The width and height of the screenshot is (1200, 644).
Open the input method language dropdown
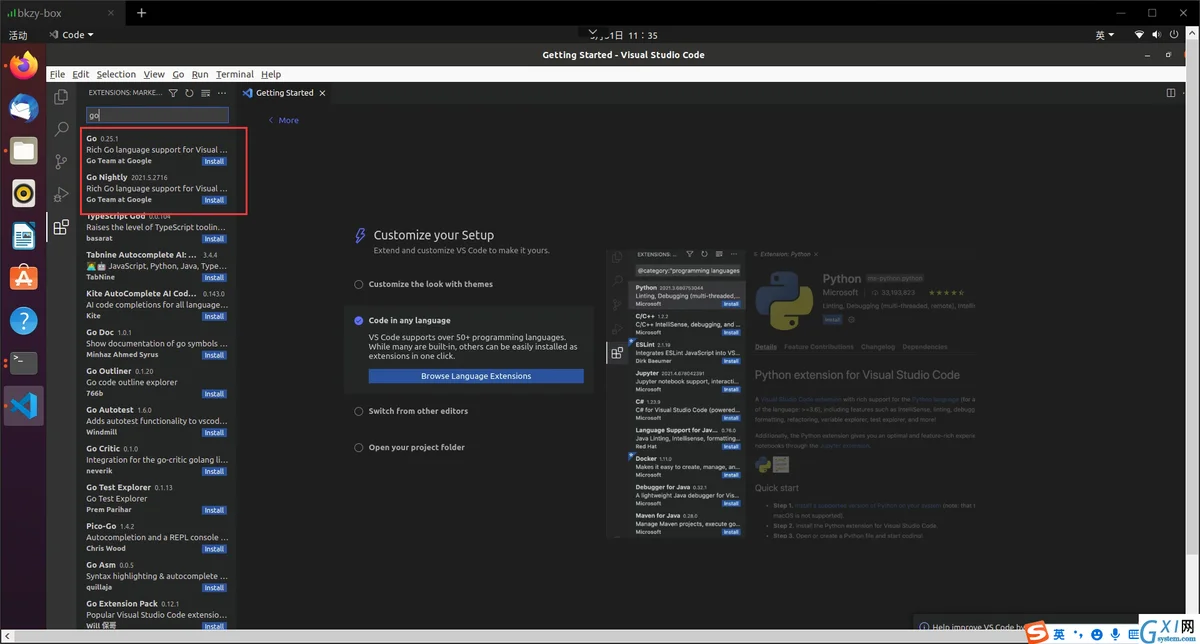pos(1105,34)
